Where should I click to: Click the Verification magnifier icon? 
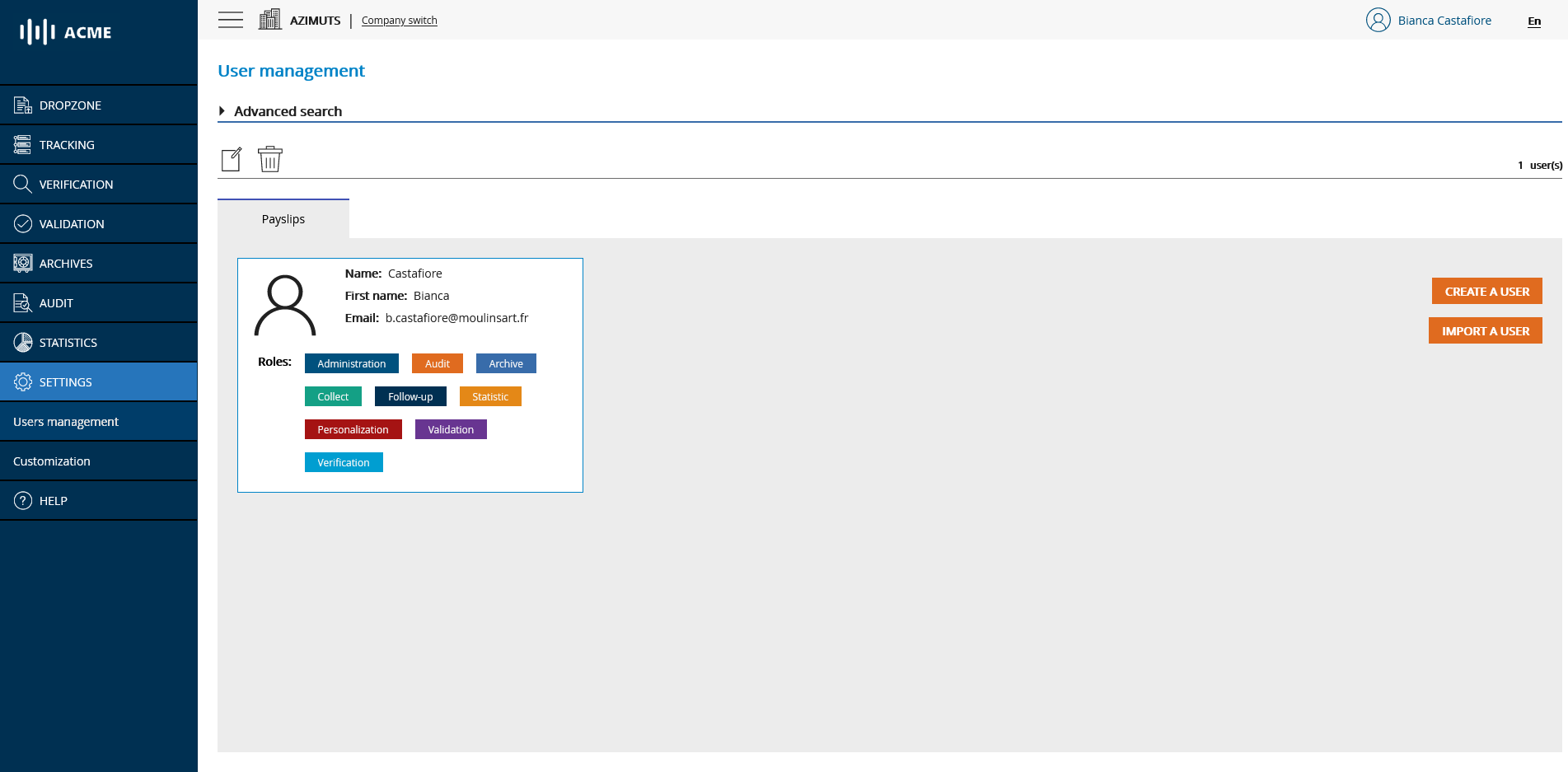pyautogui.click(x=22, y=184)
